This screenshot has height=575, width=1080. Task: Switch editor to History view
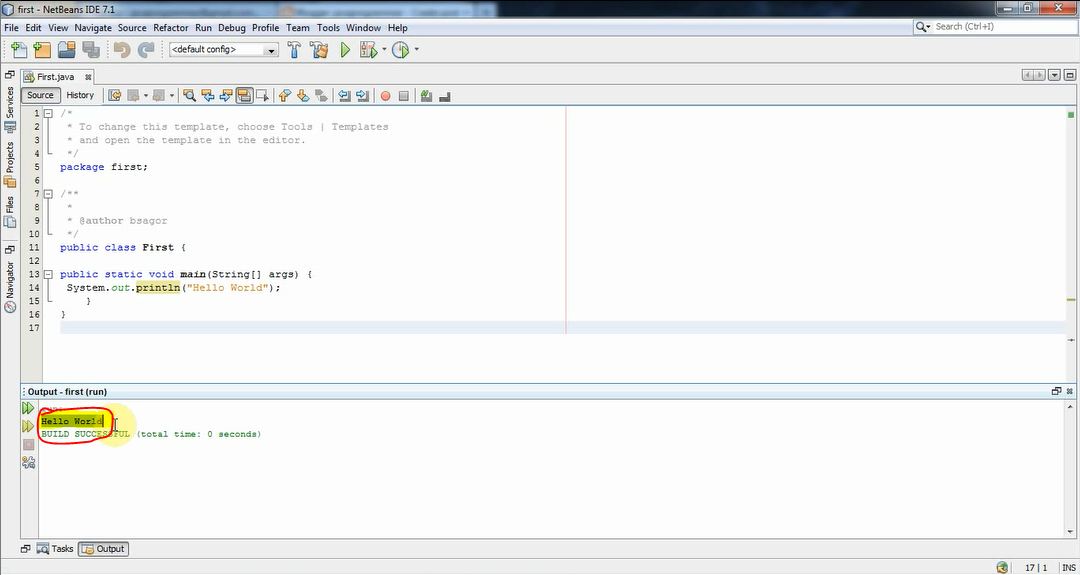coord(80,95)
